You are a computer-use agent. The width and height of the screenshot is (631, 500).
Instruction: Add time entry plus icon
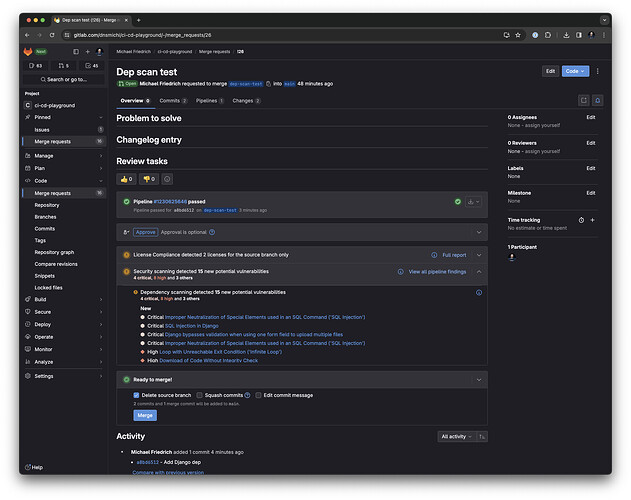592,220
